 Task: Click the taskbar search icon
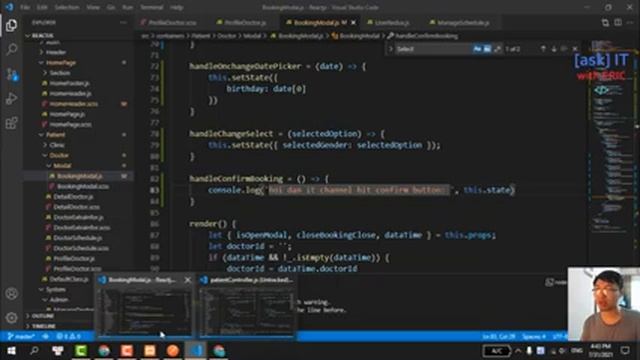coord(34,351)
